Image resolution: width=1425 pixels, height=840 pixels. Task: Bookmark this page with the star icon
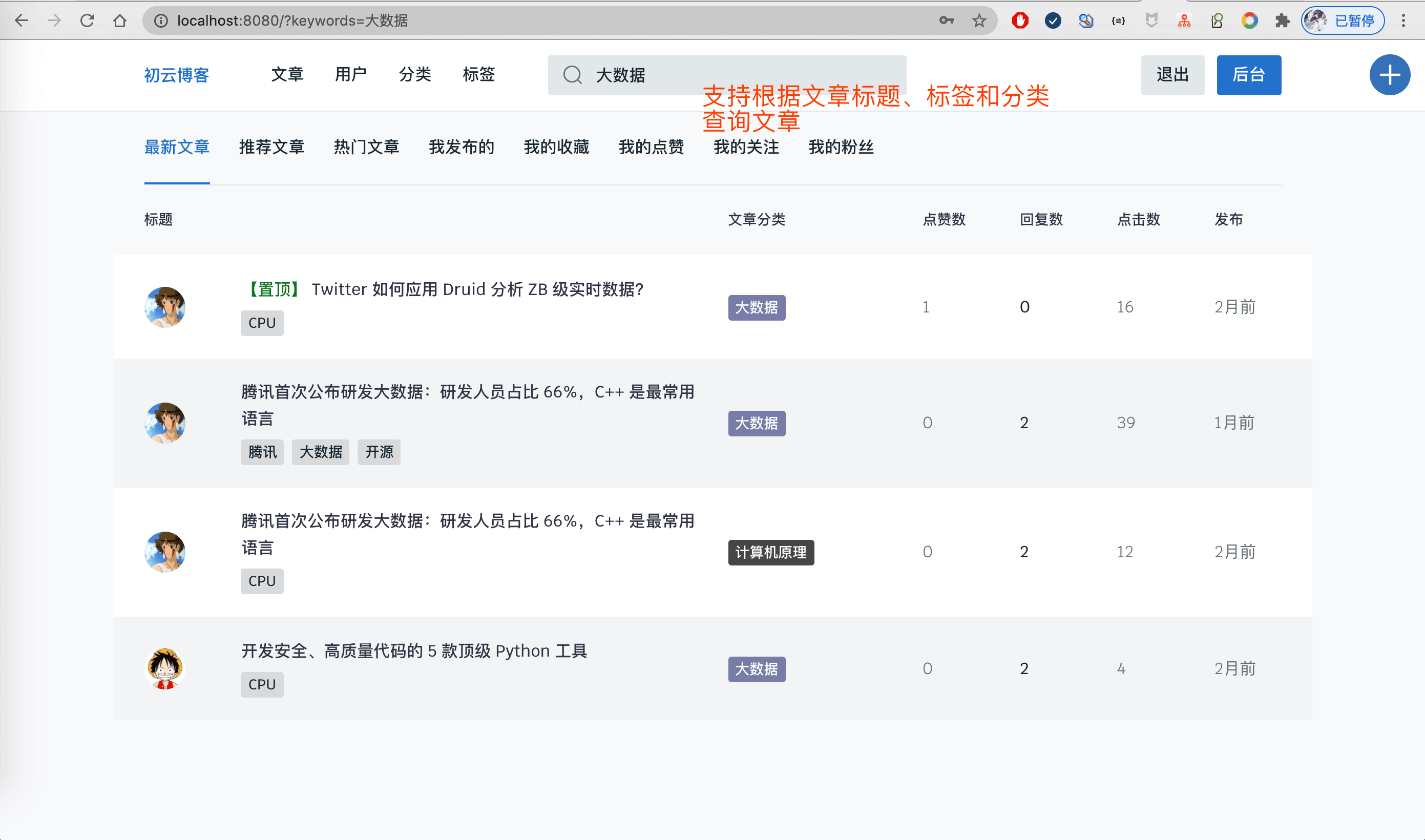[979, 21]
